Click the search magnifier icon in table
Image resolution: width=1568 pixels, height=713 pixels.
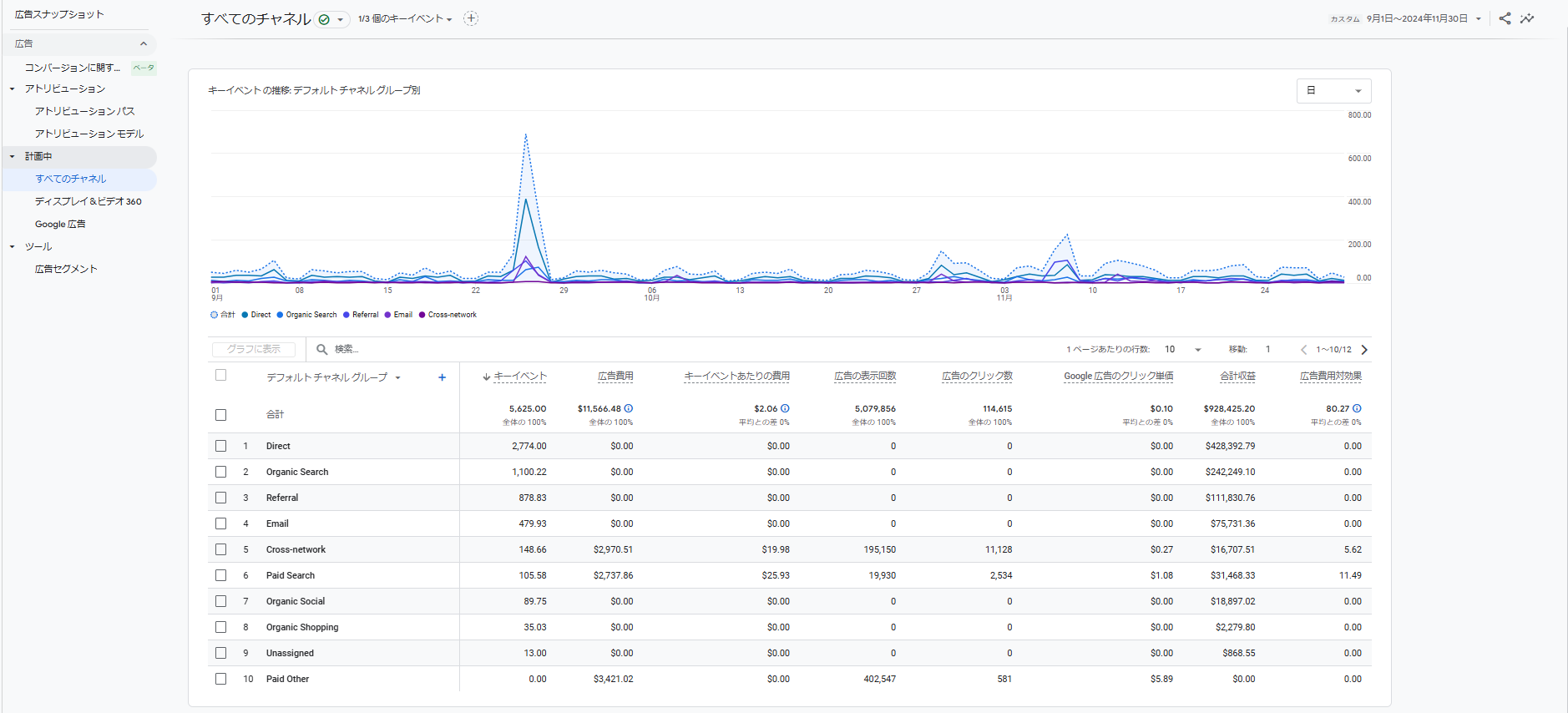[x=321, y=349]
